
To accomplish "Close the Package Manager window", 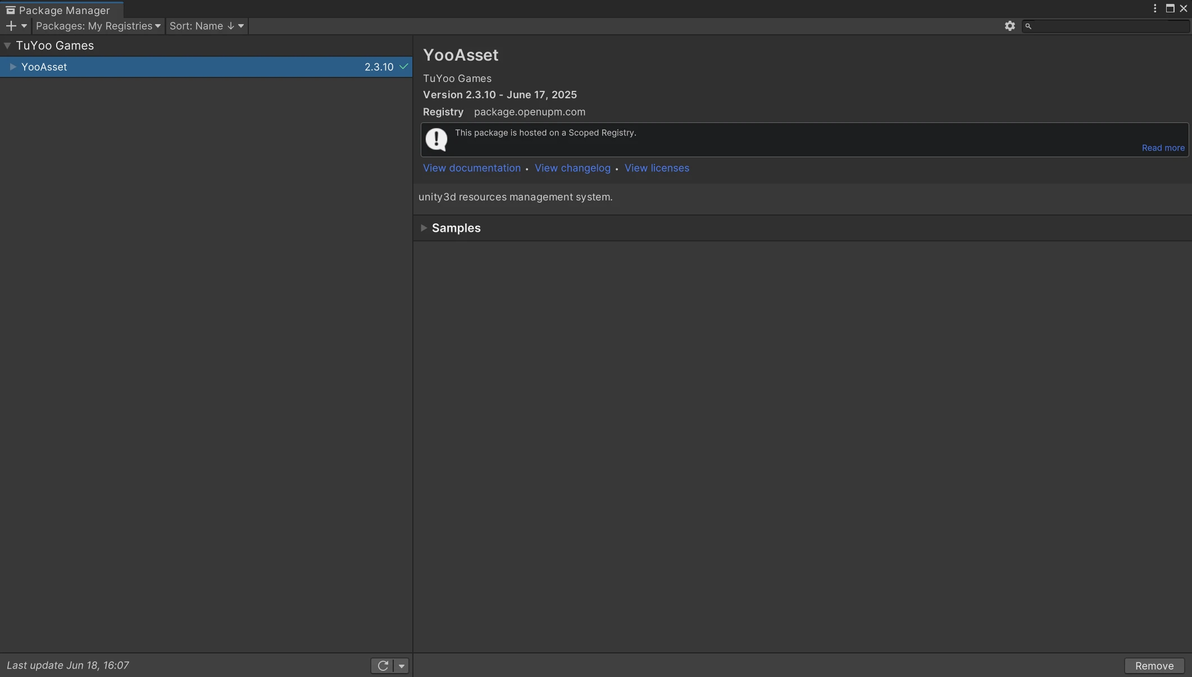I will [1184, 9].
